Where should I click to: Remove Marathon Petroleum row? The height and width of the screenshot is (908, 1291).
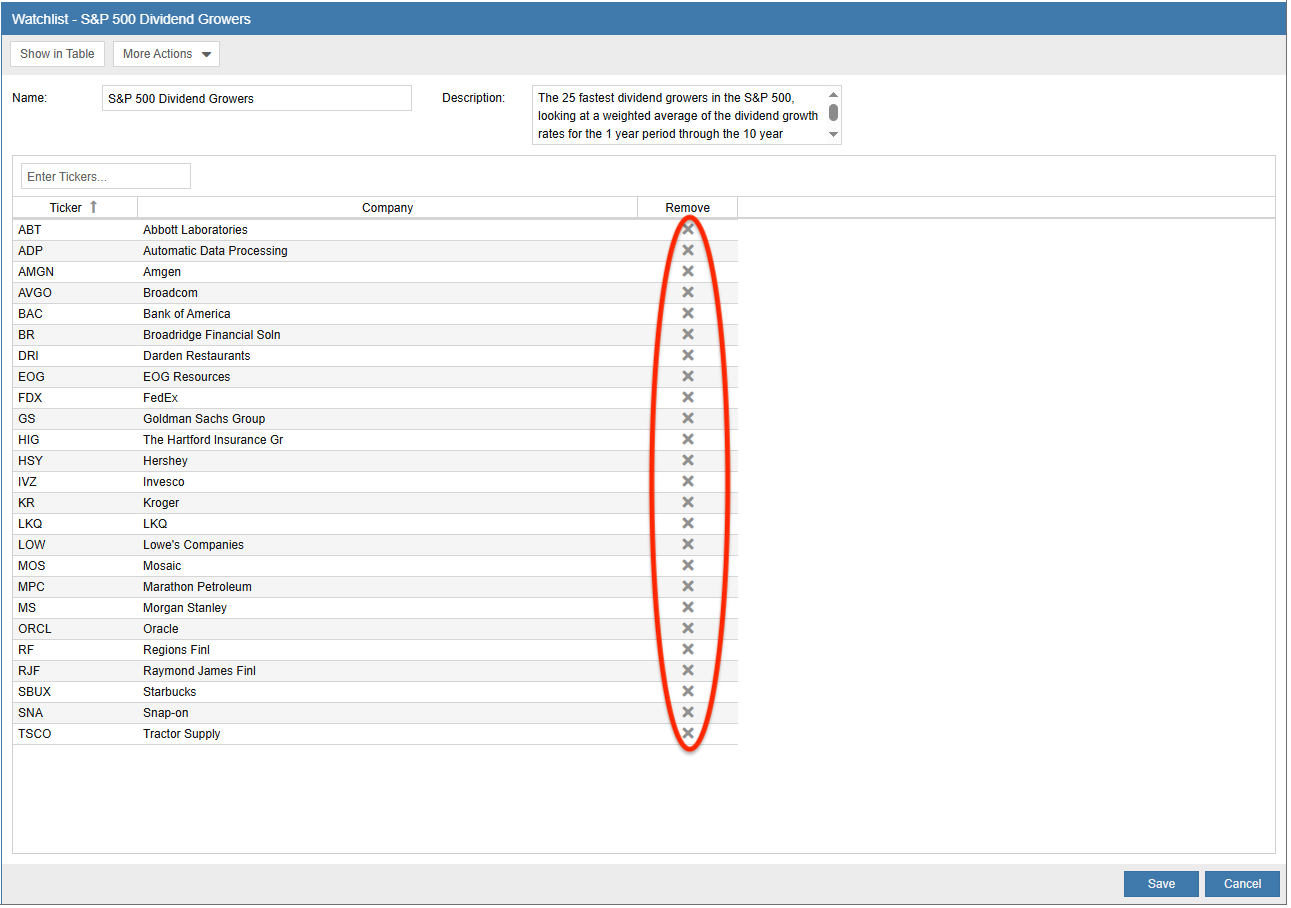688,586
